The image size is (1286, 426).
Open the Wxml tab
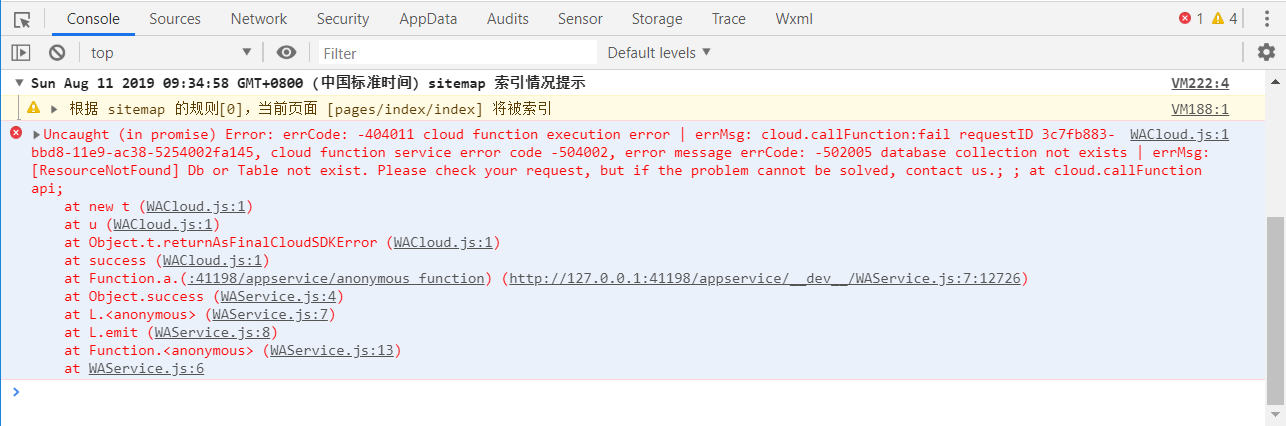click(794, 19)
